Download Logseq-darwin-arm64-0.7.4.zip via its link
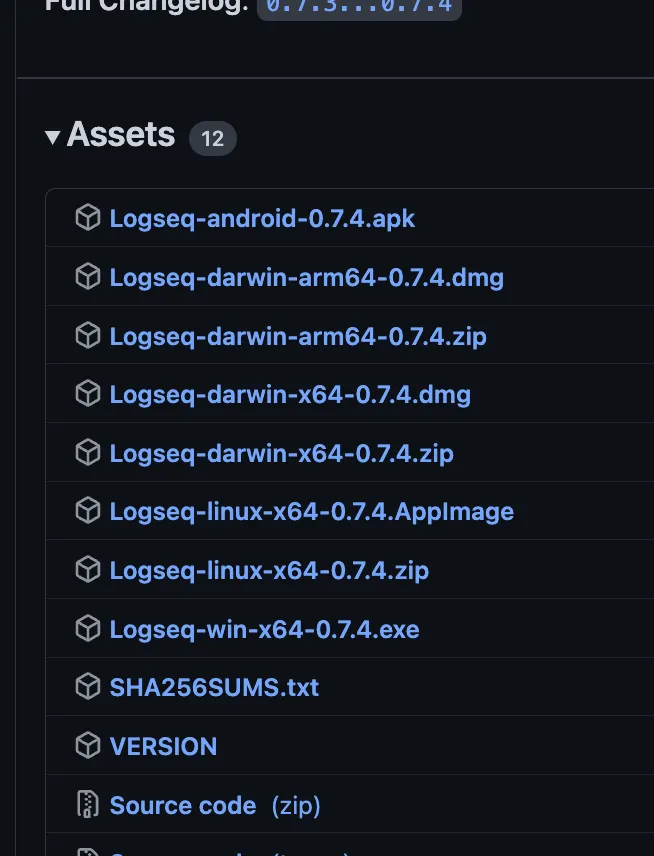Image resolution: width=654 pixels, height=856 pixels. click(x=298, y=336)
